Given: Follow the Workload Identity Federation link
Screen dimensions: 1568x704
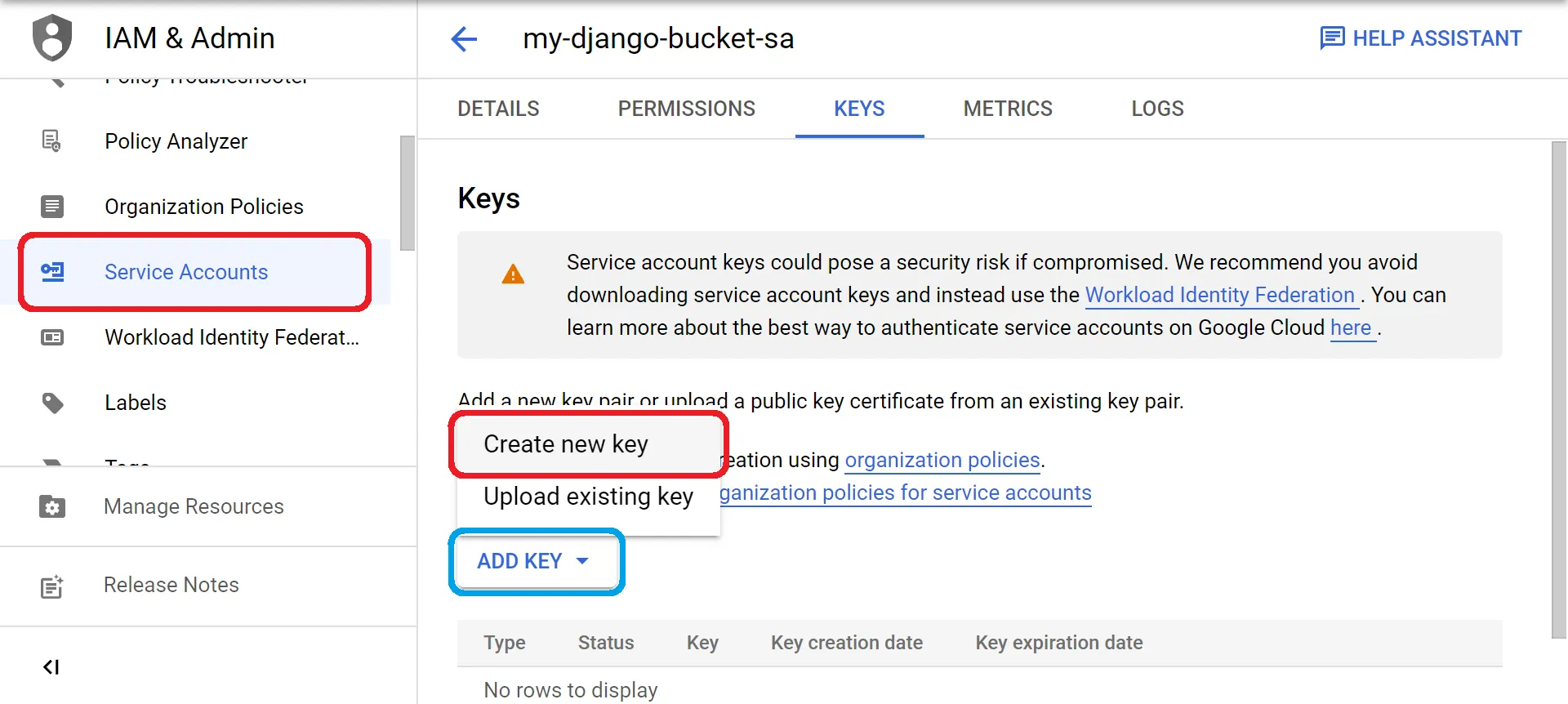Looking at the screenshot, I should point(1219,295).
